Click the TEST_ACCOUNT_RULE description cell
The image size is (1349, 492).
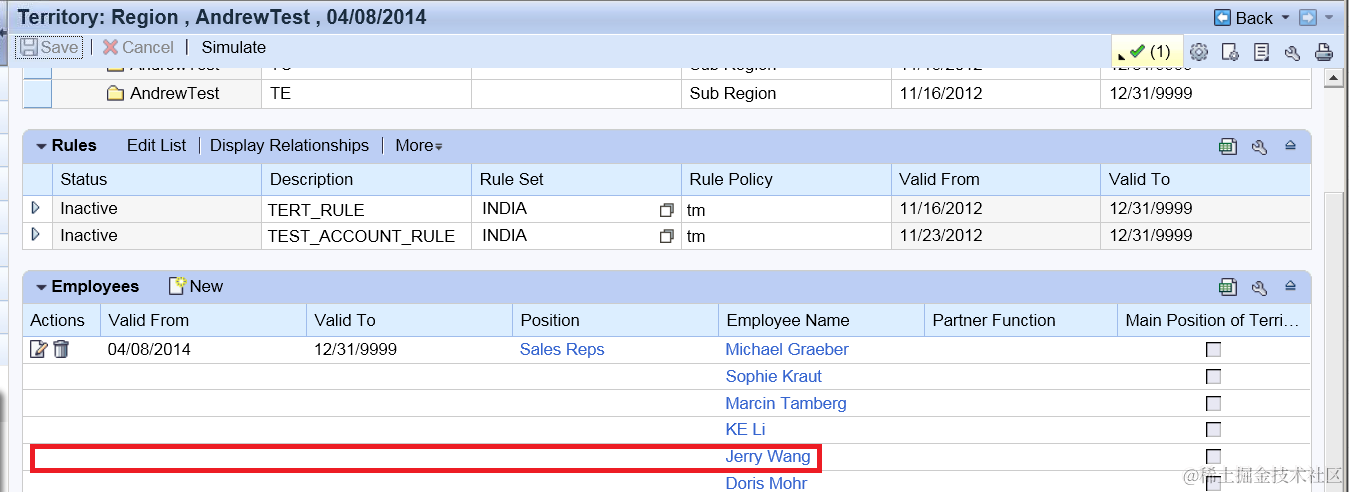365,236
